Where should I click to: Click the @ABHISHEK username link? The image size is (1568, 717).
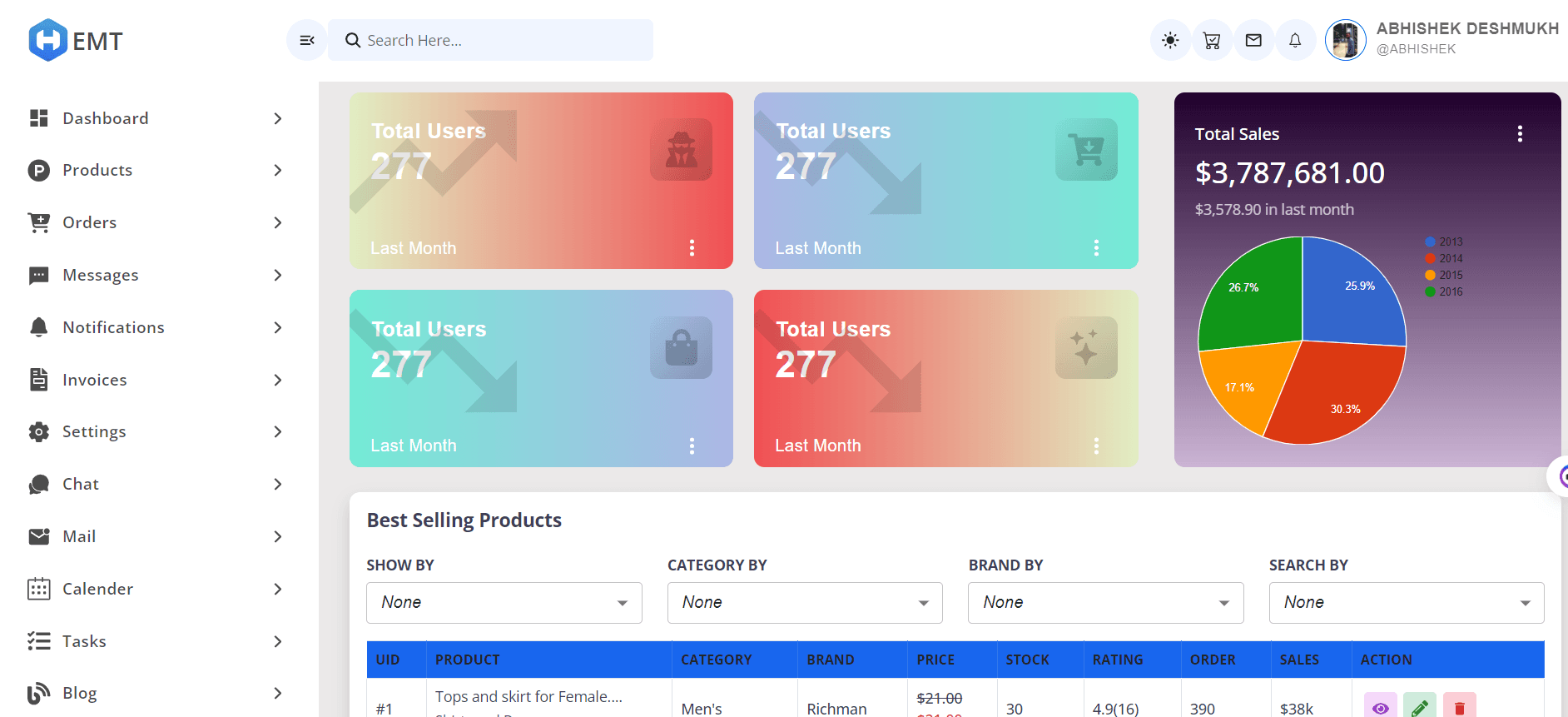[1416, 49]
